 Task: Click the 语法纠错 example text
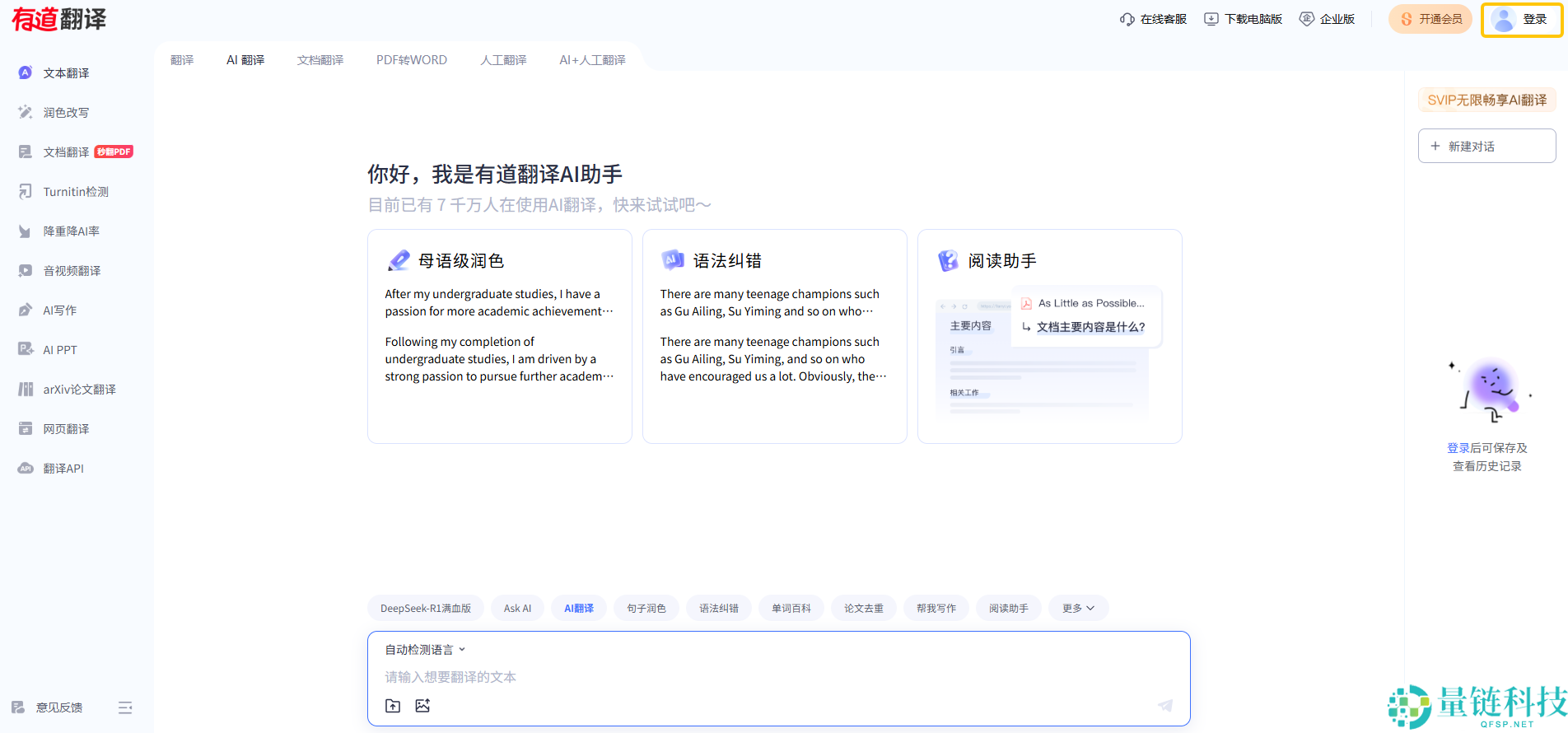coord(773,335)
